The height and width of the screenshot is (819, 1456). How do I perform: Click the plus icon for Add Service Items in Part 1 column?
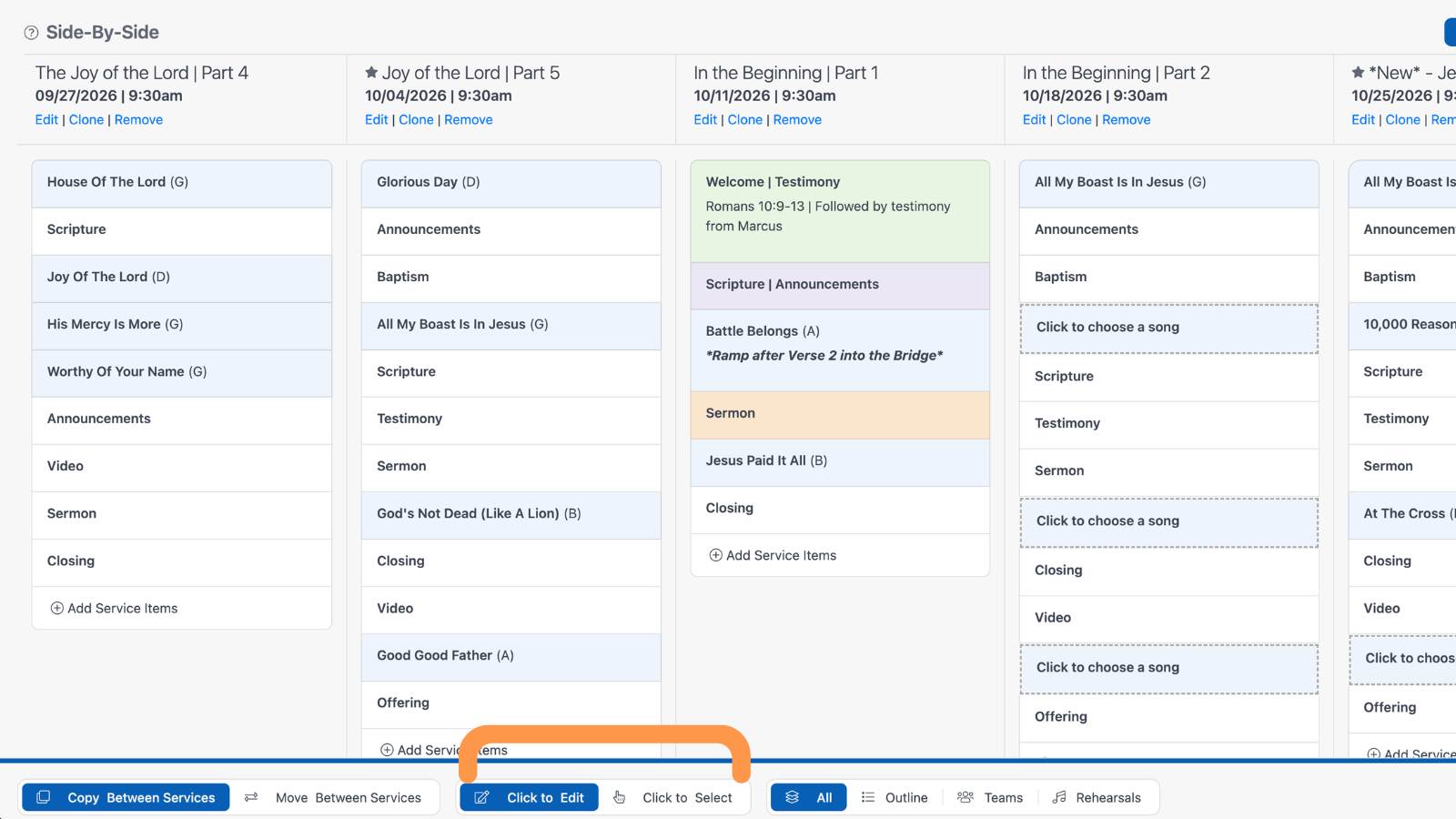click(715, 555)
